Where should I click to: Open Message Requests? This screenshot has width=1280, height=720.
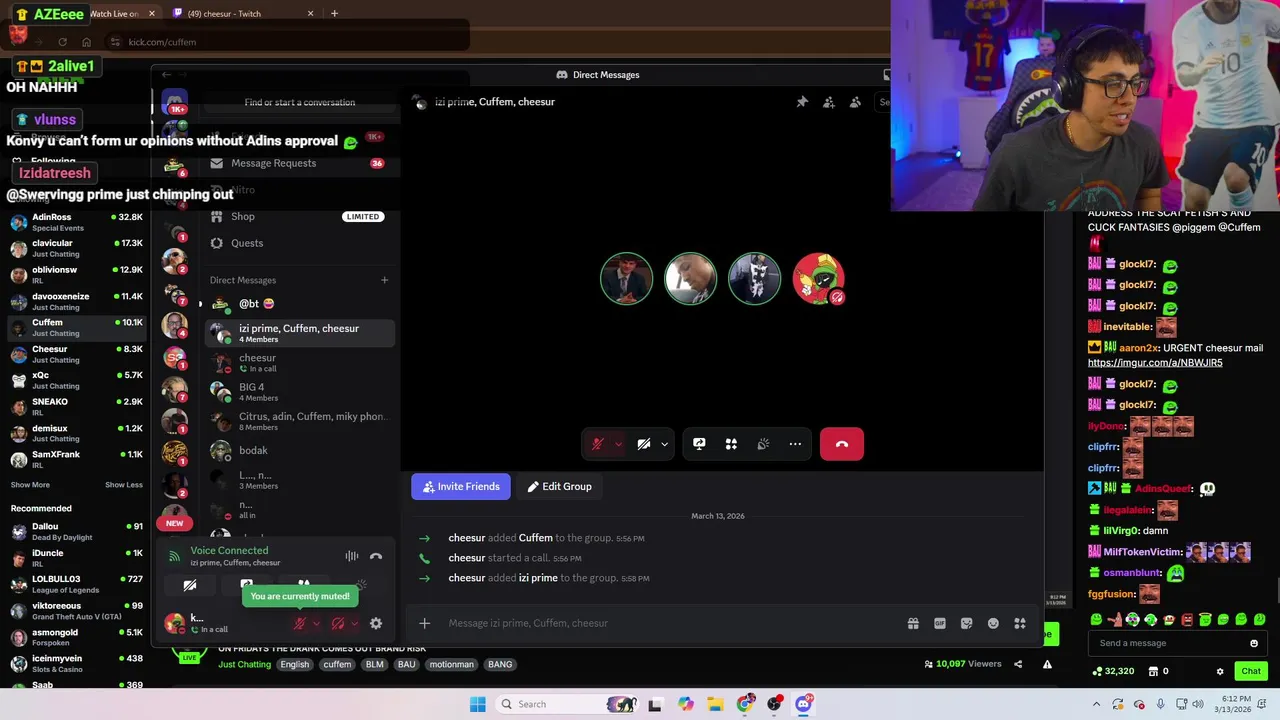pos(298,163)
